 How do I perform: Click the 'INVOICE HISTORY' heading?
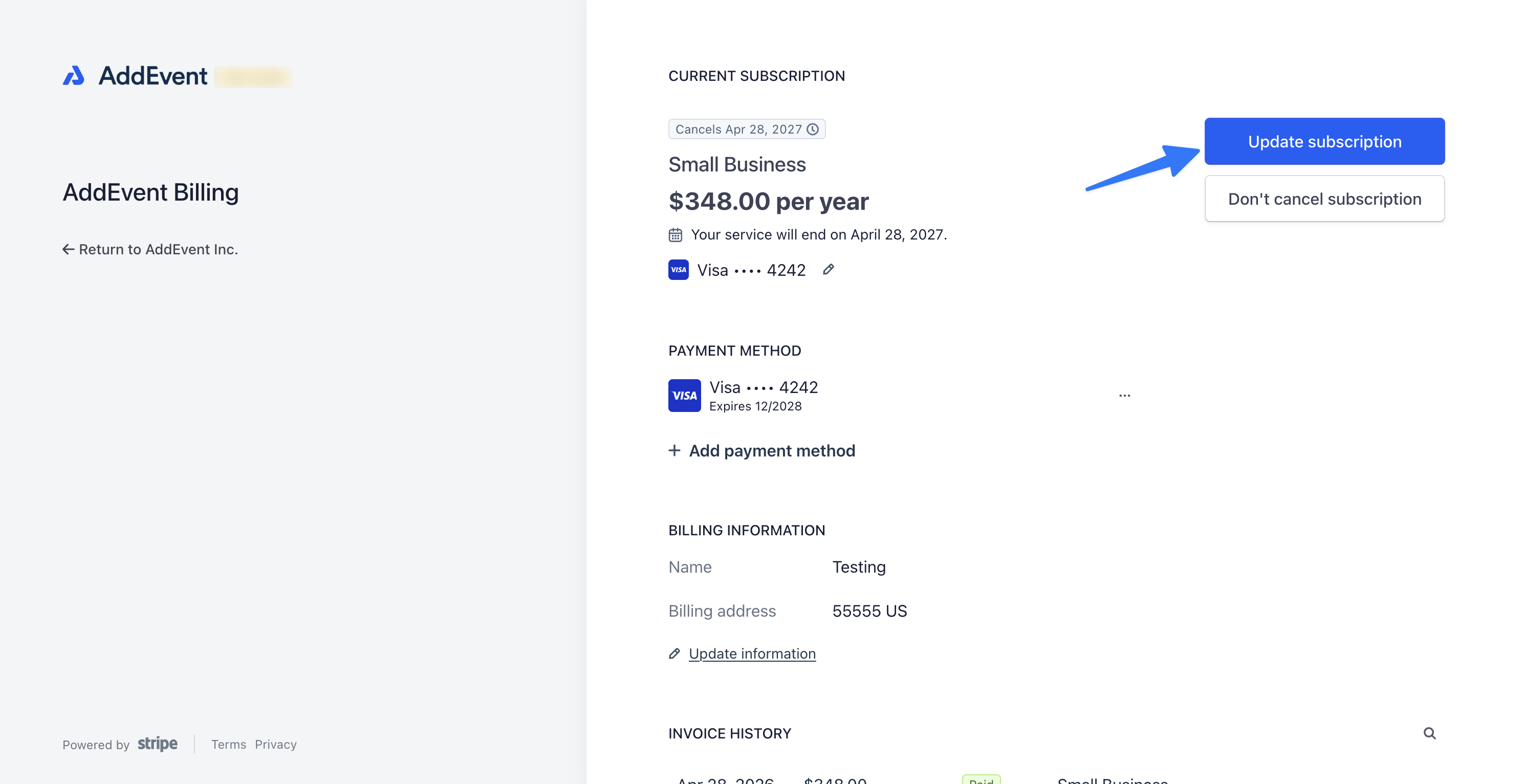coord(729,733)
